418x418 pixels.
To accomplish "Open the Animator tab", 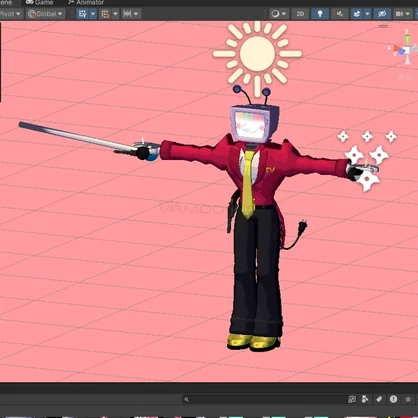I will 86,2.
